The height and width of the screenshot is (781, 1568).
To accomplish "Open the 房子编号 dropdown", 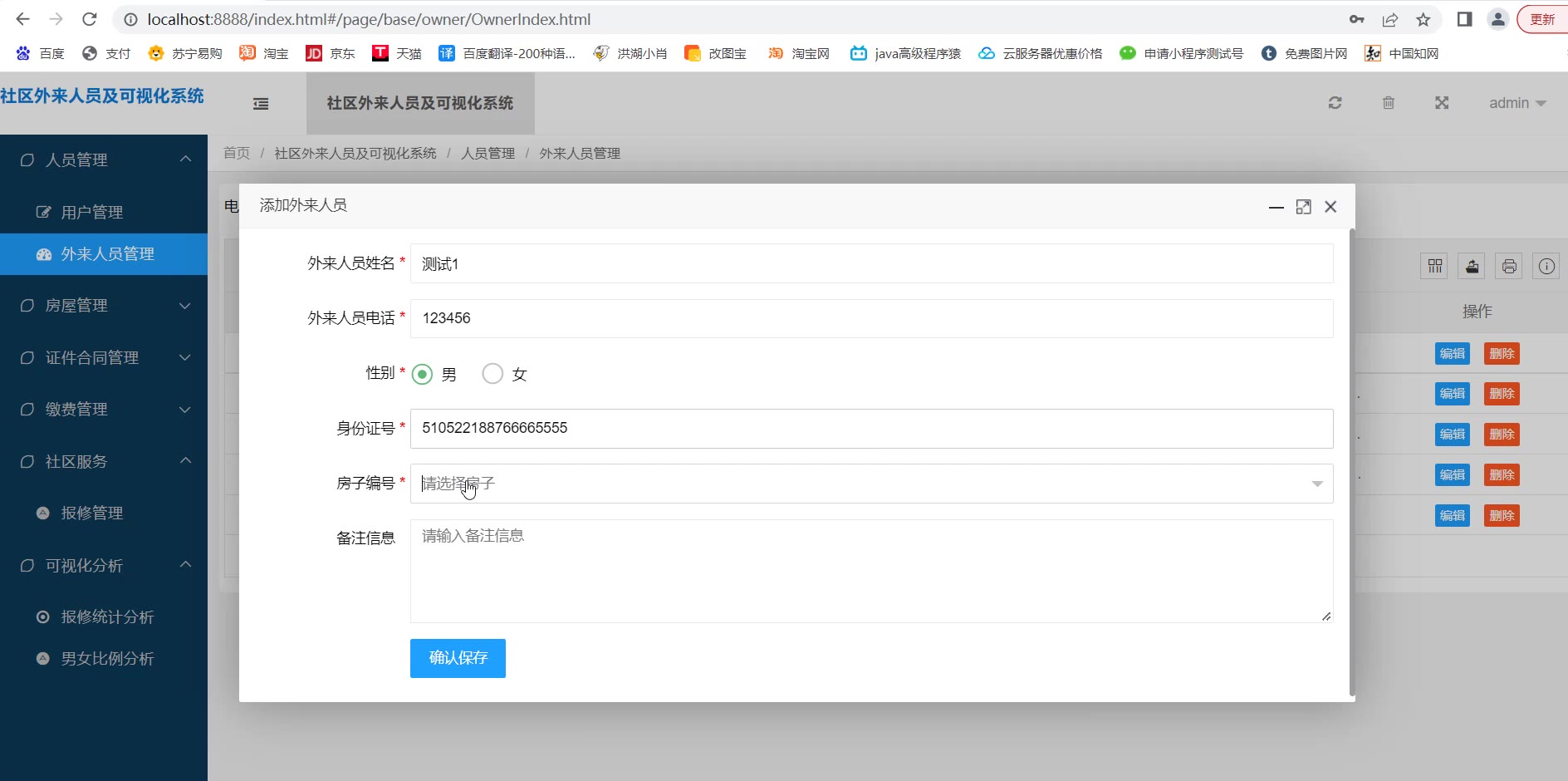I will pyautogui.click(x=871, y=484).
